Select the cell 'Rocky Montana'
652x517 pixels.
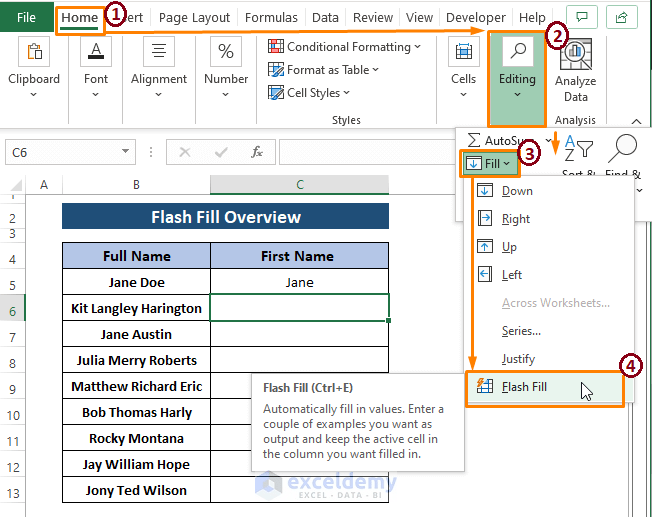tap(136, 438)
